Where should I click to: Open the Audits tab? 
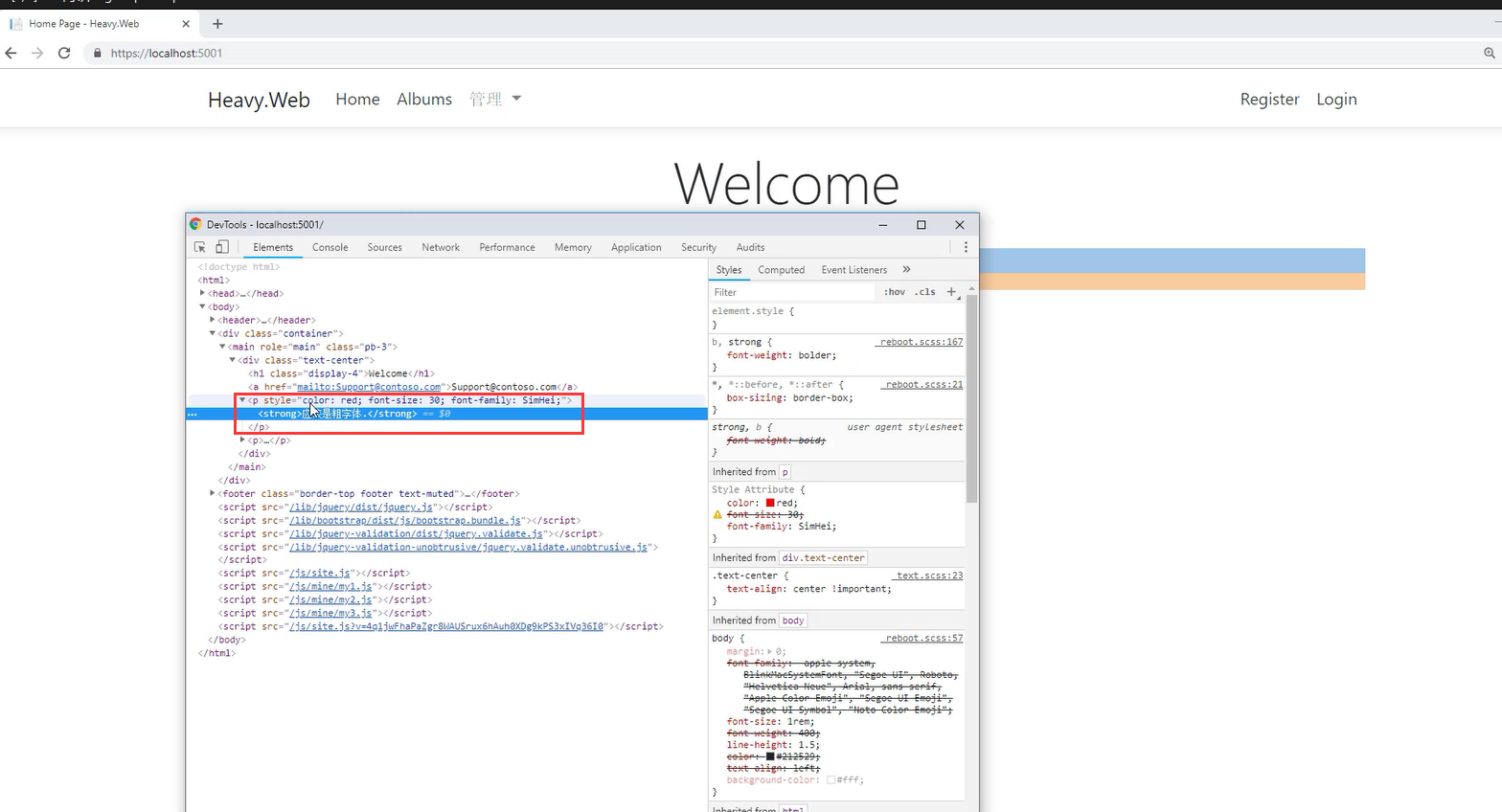coord(750,247)
